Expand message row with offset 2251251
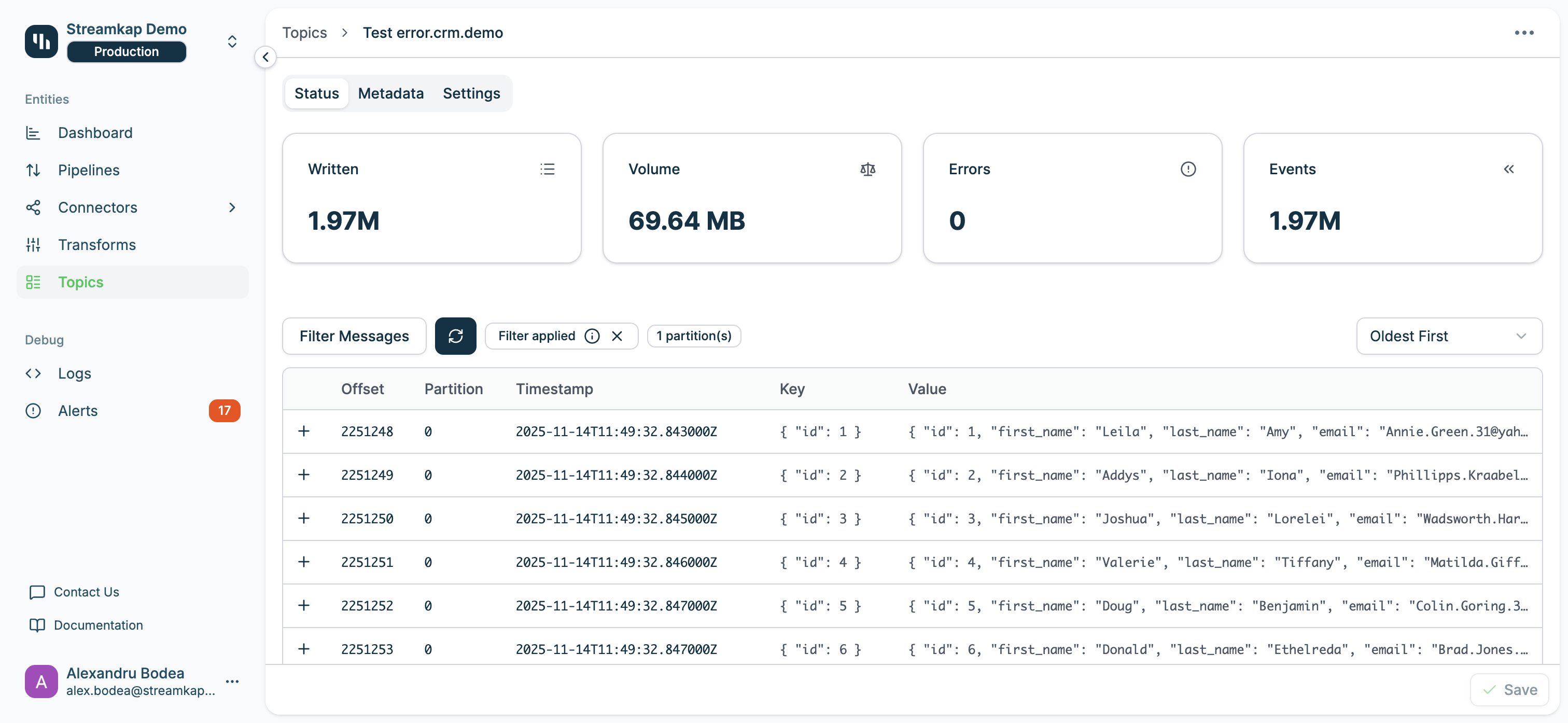This screenshot has width=1568, height=723. tap(304, 562)
